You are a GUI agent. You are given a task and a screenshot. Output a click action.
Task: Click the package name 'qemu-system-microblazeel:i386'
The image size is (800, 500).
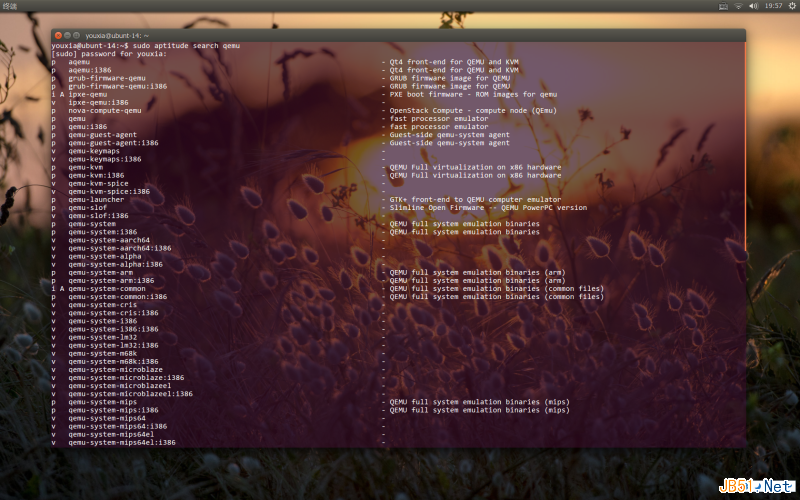[x=131, y=394]
